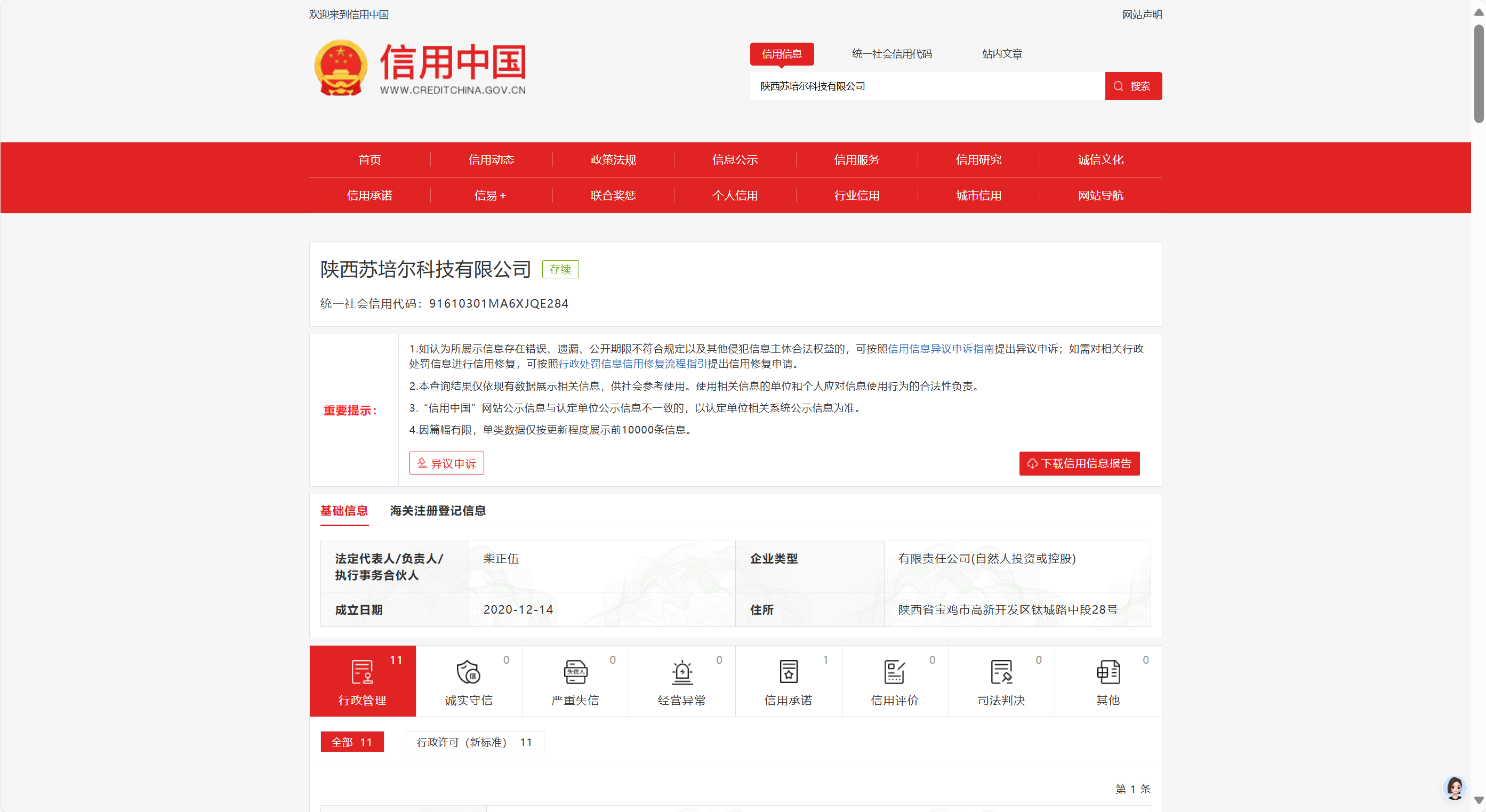This screenshot has height=812, width=1486.
Task: Filter by 行政许可（新标准）11
Action: tap(474, 742)
